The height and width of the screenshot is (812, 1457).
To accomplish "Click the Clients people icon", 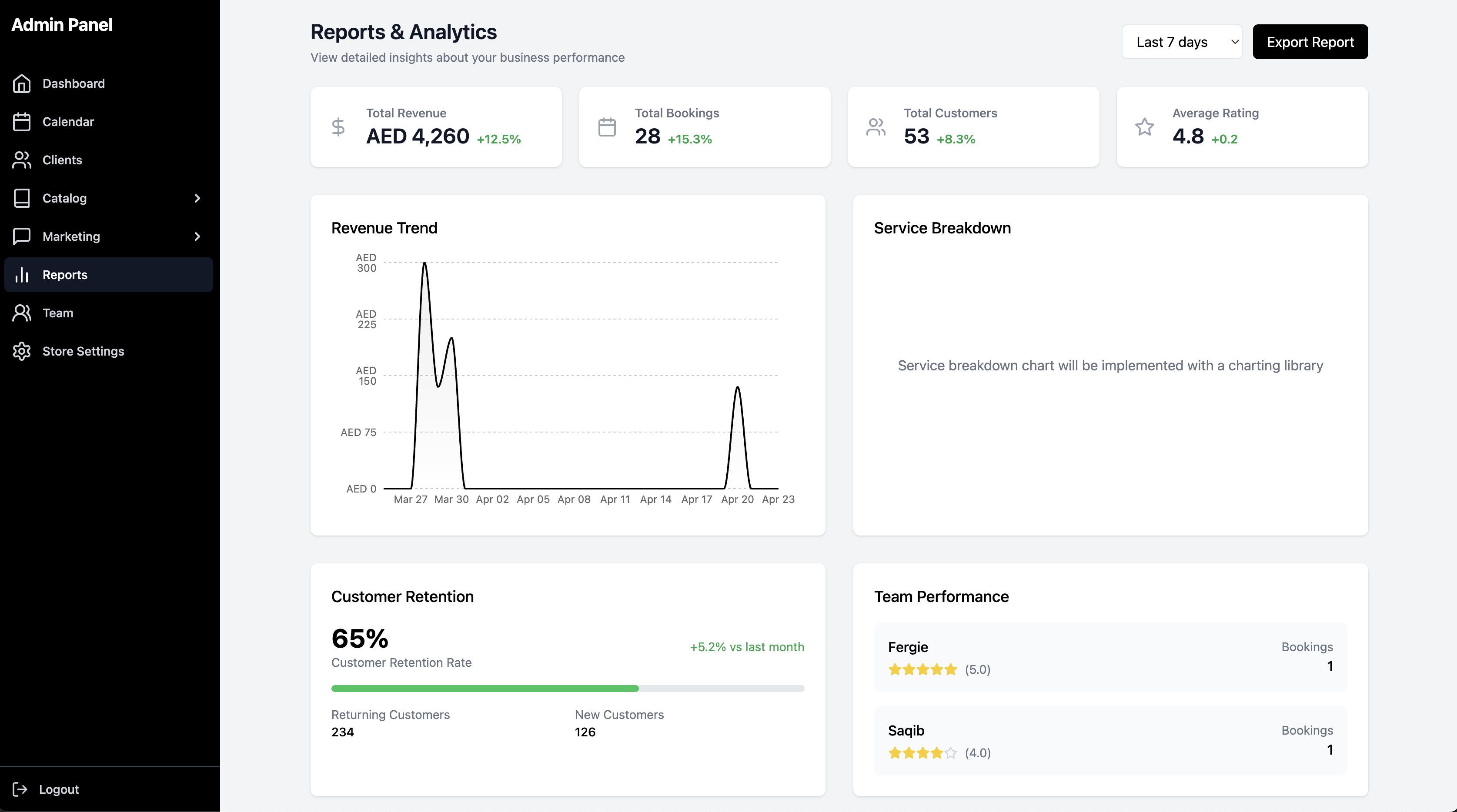I will pos(21,160).
